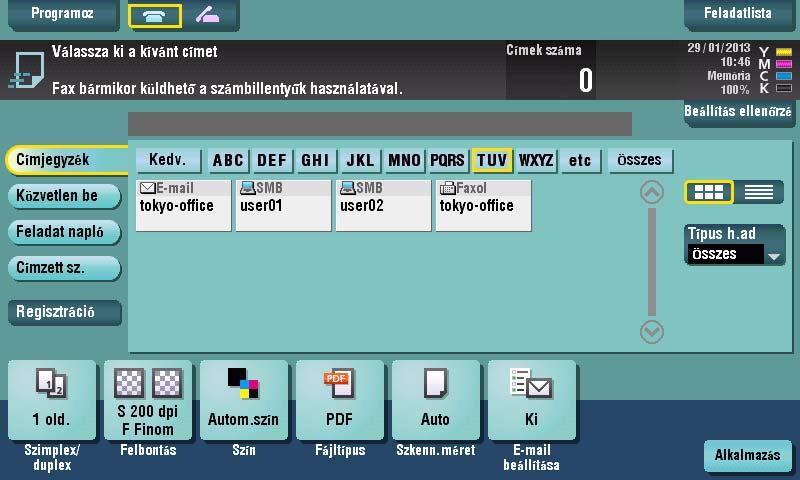Filter addresses by TUV tab

pos(492,160)
